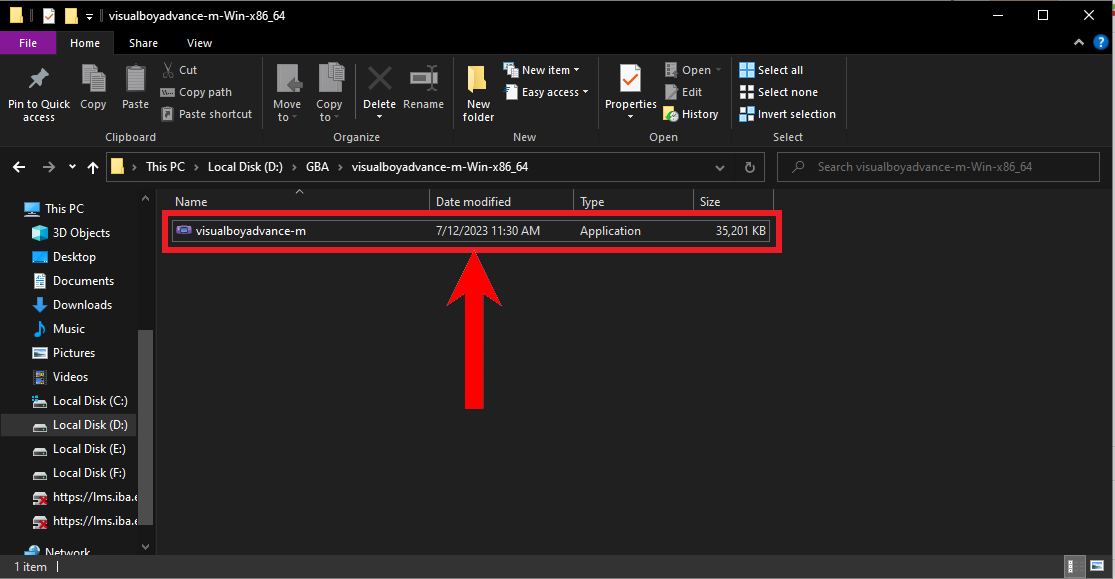Go forward with Forward arrow
The width and height of the screenshot is (1115, 579).
48,167
